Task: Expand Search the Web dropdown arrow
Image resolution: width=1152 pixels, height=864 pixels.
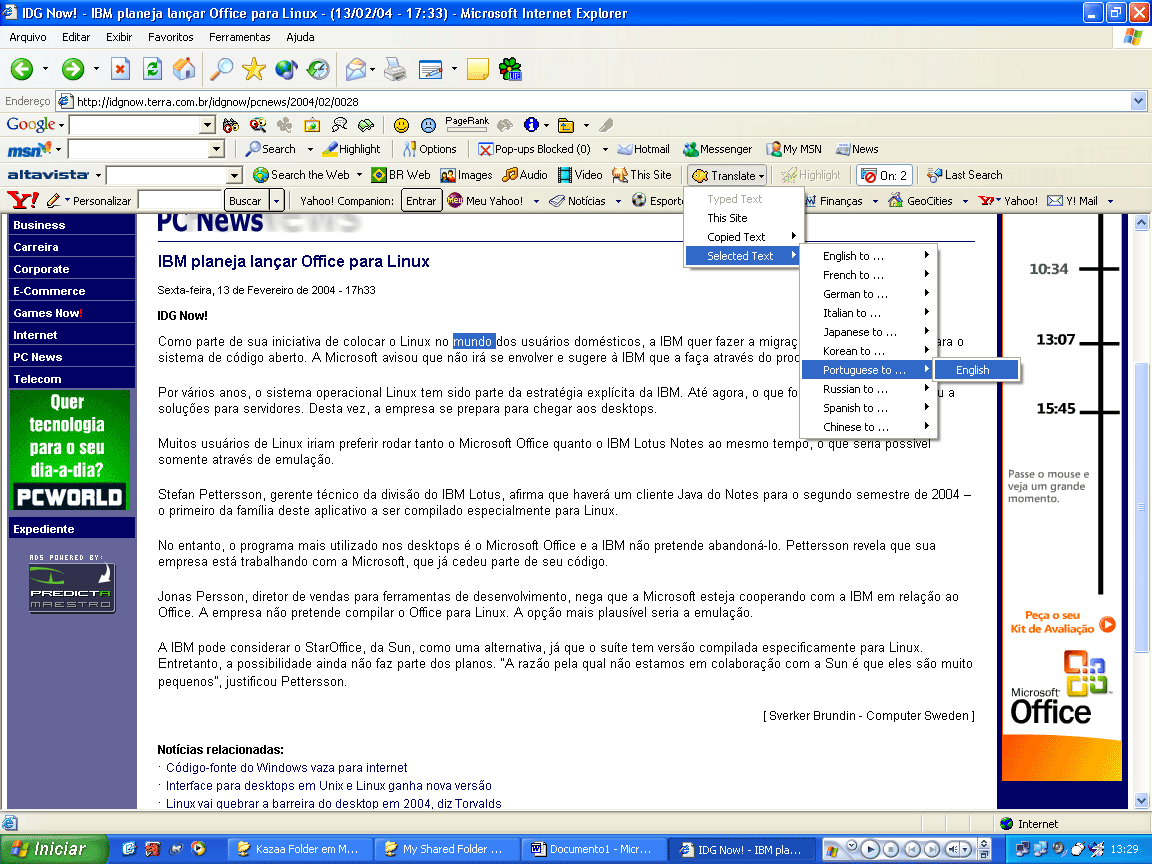Action: click(359, 175)
